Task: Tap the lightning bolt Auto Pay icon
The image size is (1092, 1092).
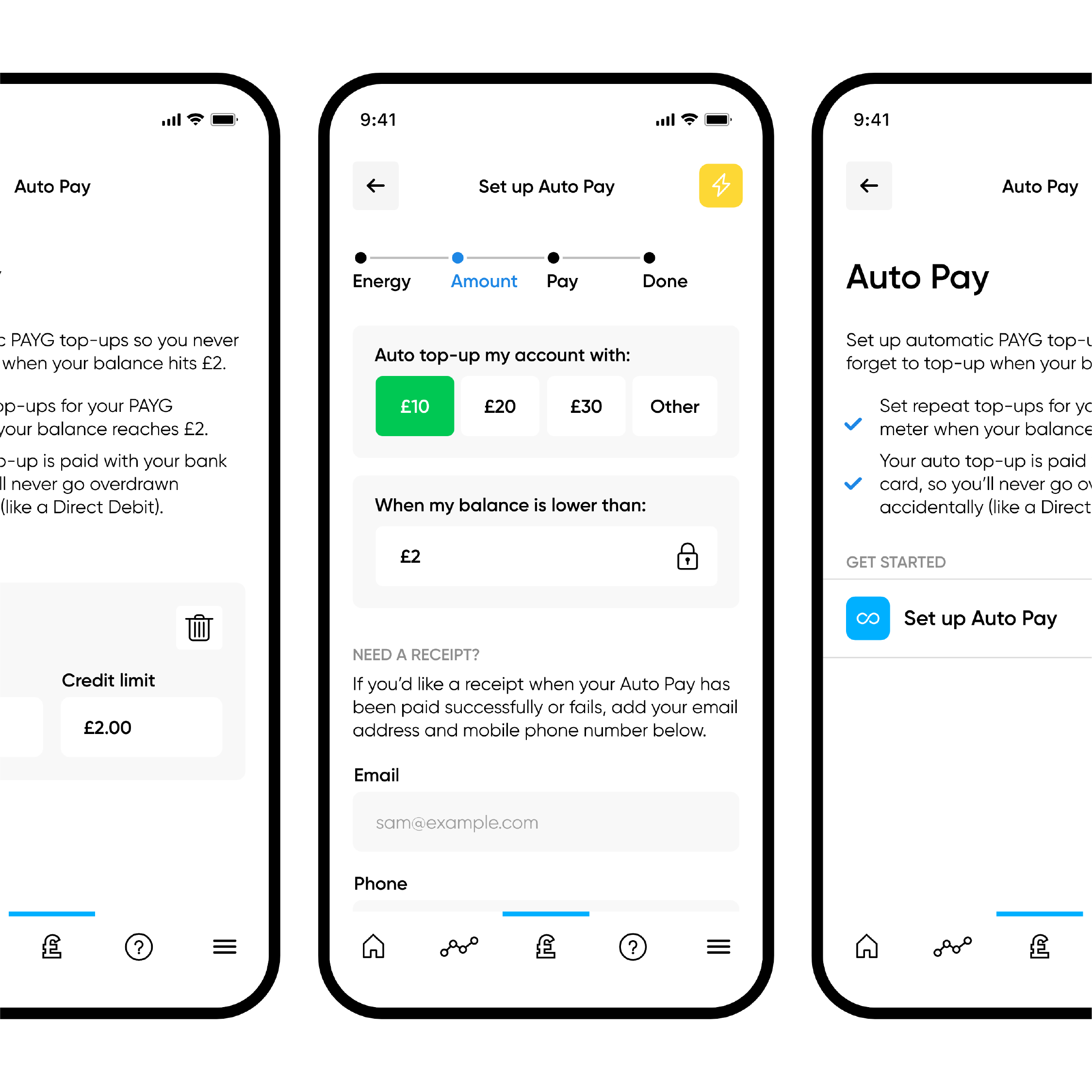Action: [x=719, y=185]
